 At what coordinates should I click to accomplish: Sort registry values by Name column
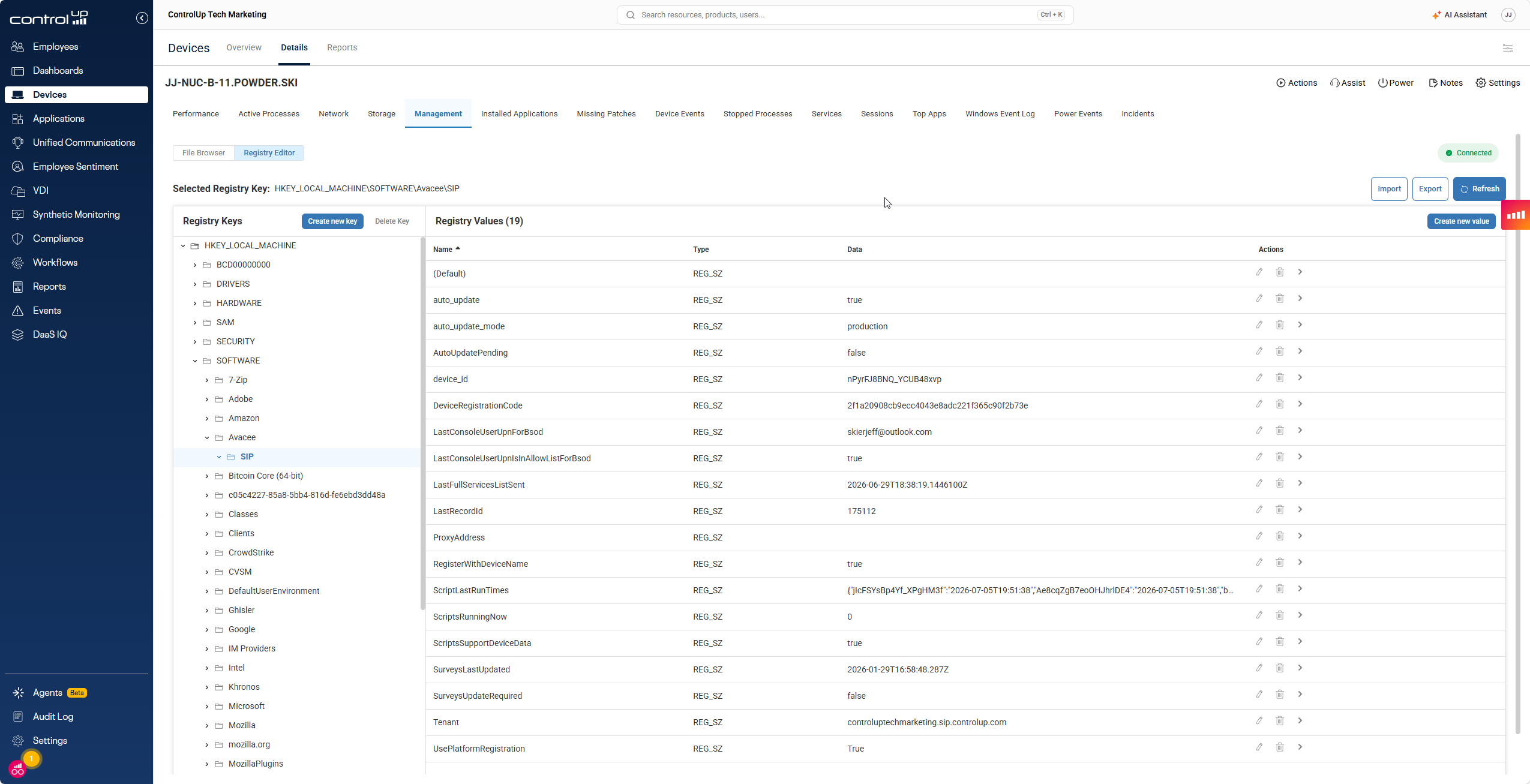point(446,249)
